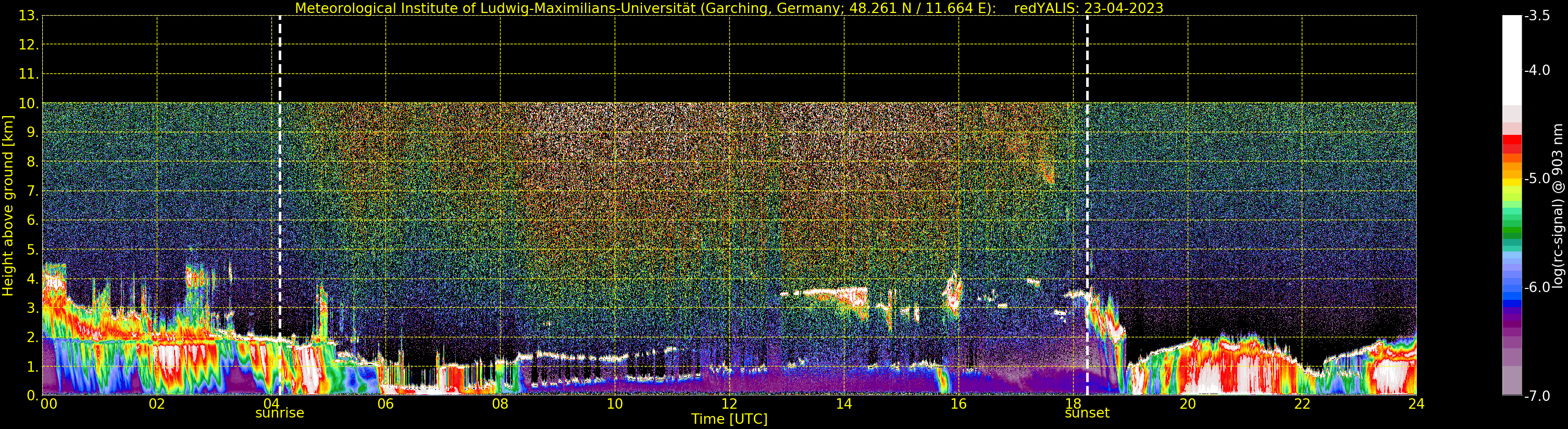The height and width of the screenshot is (429, 1568).
Task: Click the 'sunrise' label under the time axis
Action: pyautogui.click(x=279, y=413)
